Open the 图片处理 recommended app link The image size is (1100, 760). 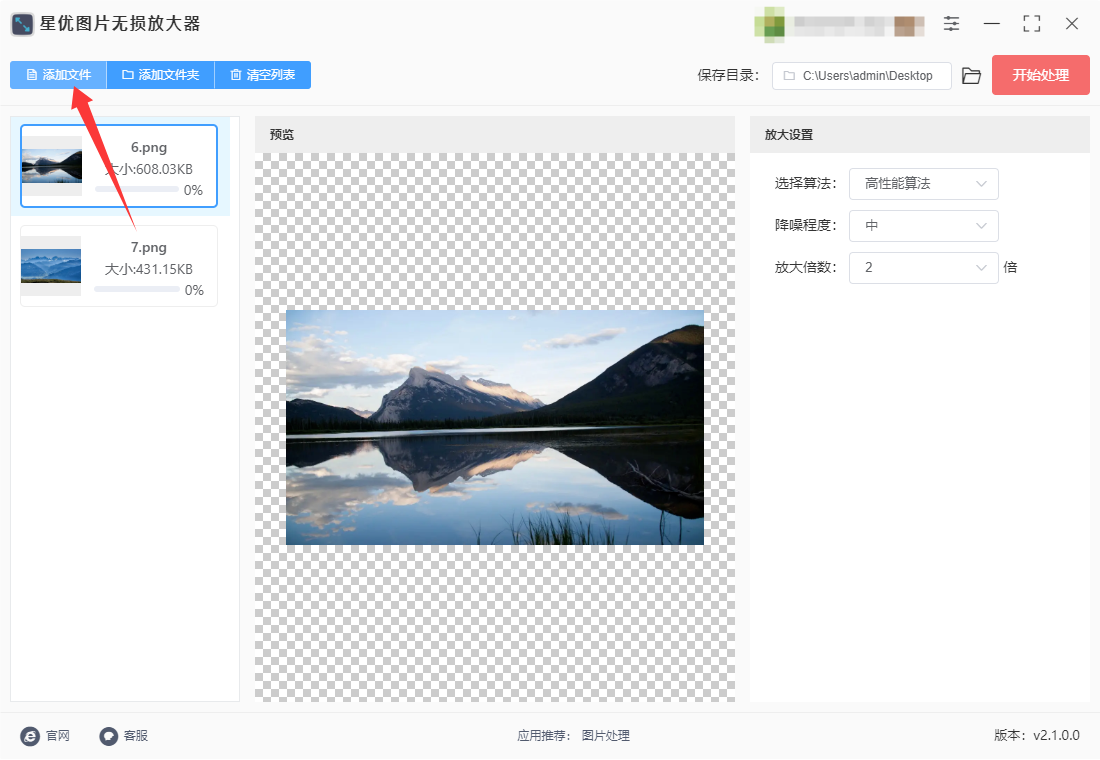click(605, 735)
